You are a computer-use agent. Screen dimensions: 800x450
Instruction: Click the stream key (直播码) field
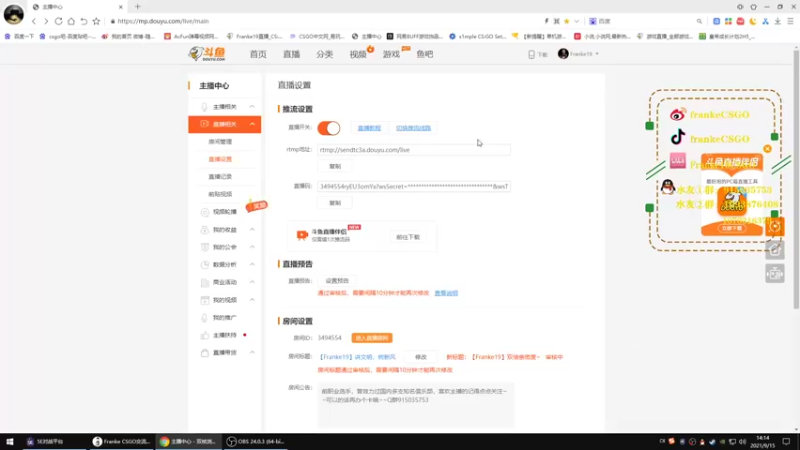pos(413,187)
